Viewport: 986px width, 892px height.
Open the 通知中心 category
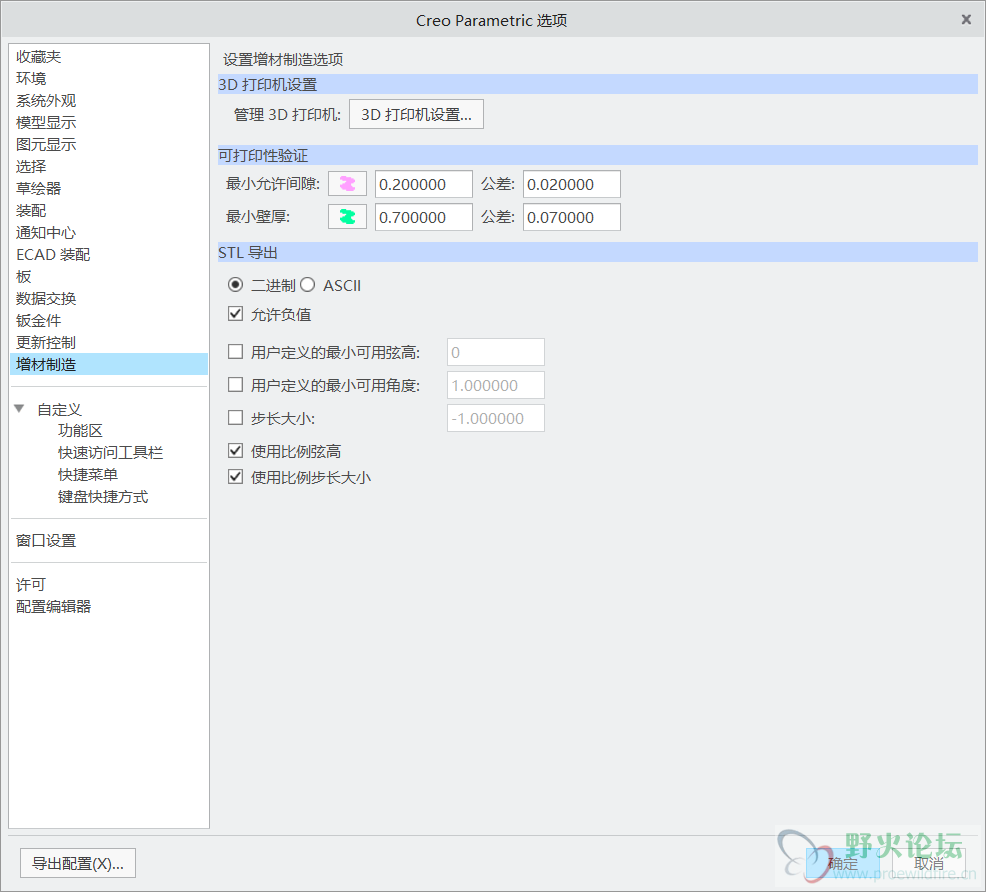109,233
